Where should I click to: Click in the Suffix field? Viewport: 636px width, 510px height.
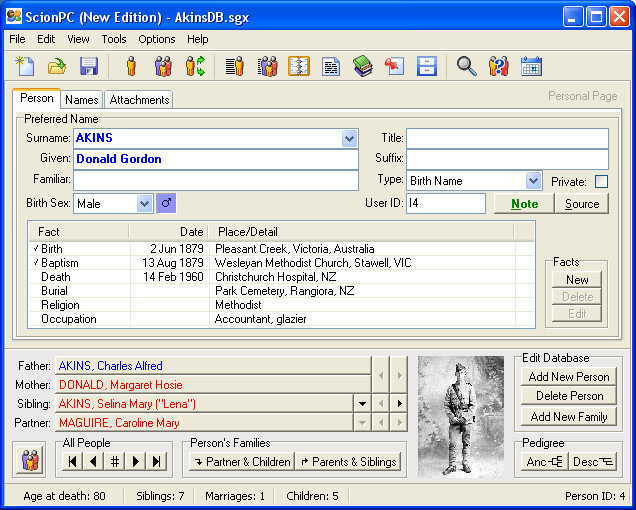click(x=507, y=159)
